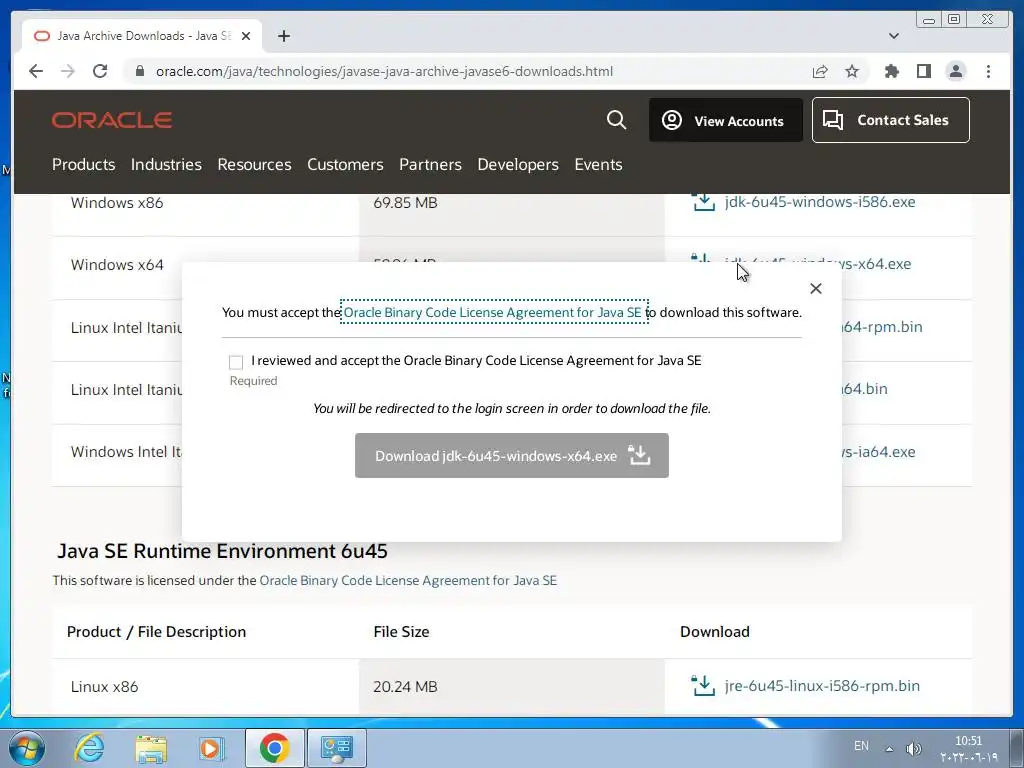Viewport: 1024px width, 768px height.
Task: Reload the Oracle page
Action: (x=100, y=71)
